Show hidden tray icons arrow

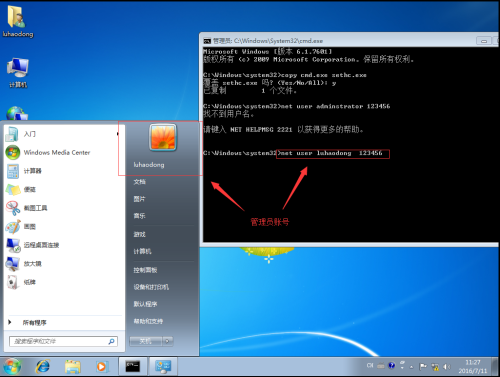tap(411, 367)
